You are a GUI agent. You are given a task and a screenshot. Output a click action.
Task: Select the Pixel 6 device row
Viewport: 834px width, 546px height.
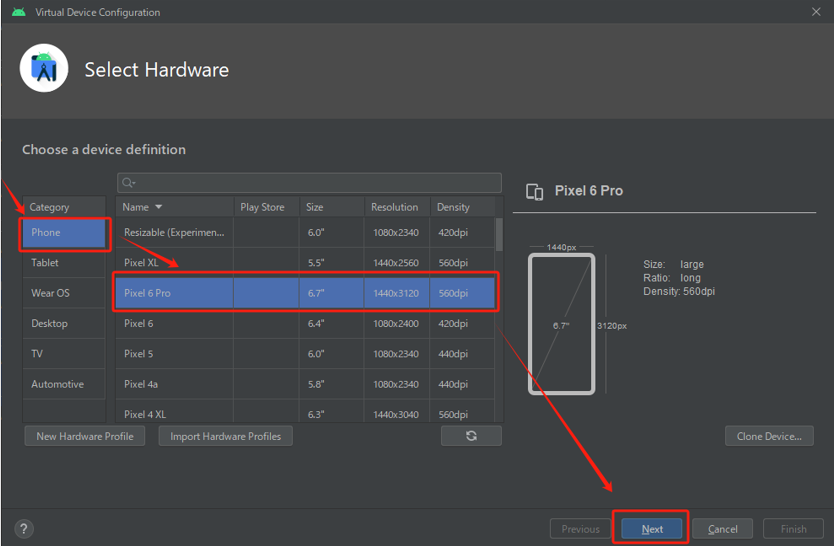tap(305, 323)
